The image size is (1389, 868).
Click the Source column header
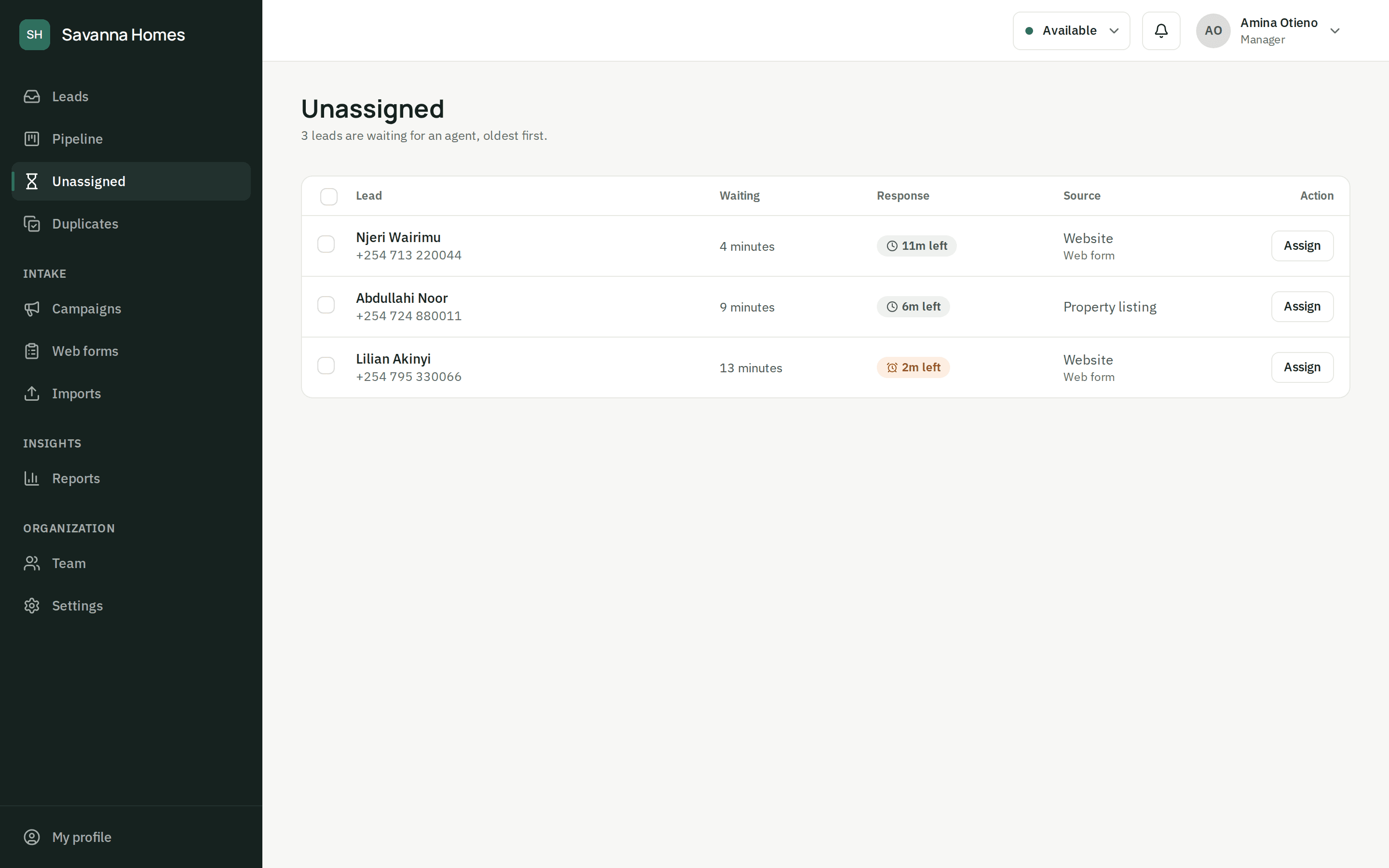1081,196
